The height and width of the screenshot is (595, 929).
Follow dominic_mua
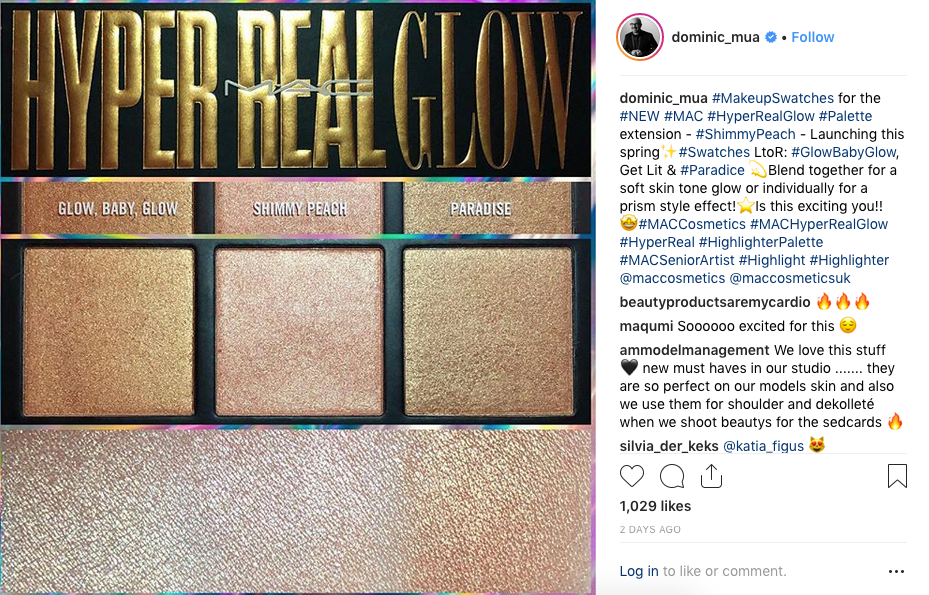click(x=812, y=37)
